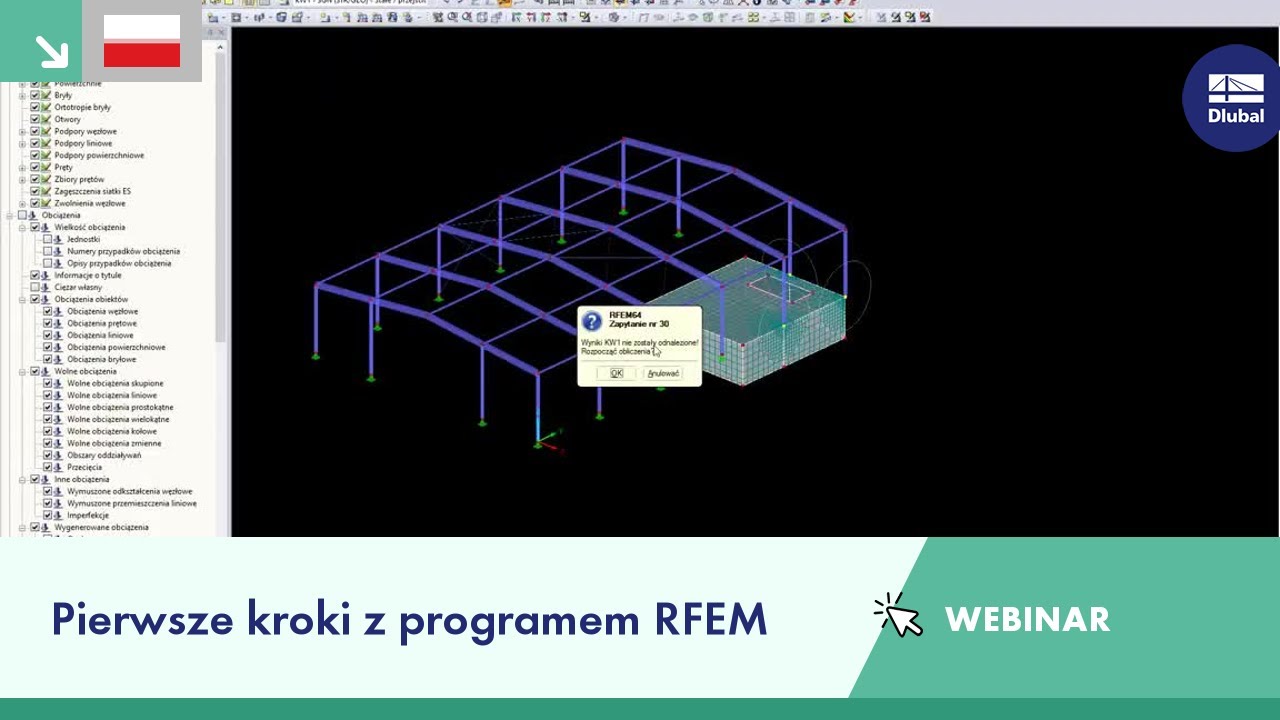1280x720 pixels.
Task: Toggle the Ortotropie bryły checkbox
Action: click(35, 107)
